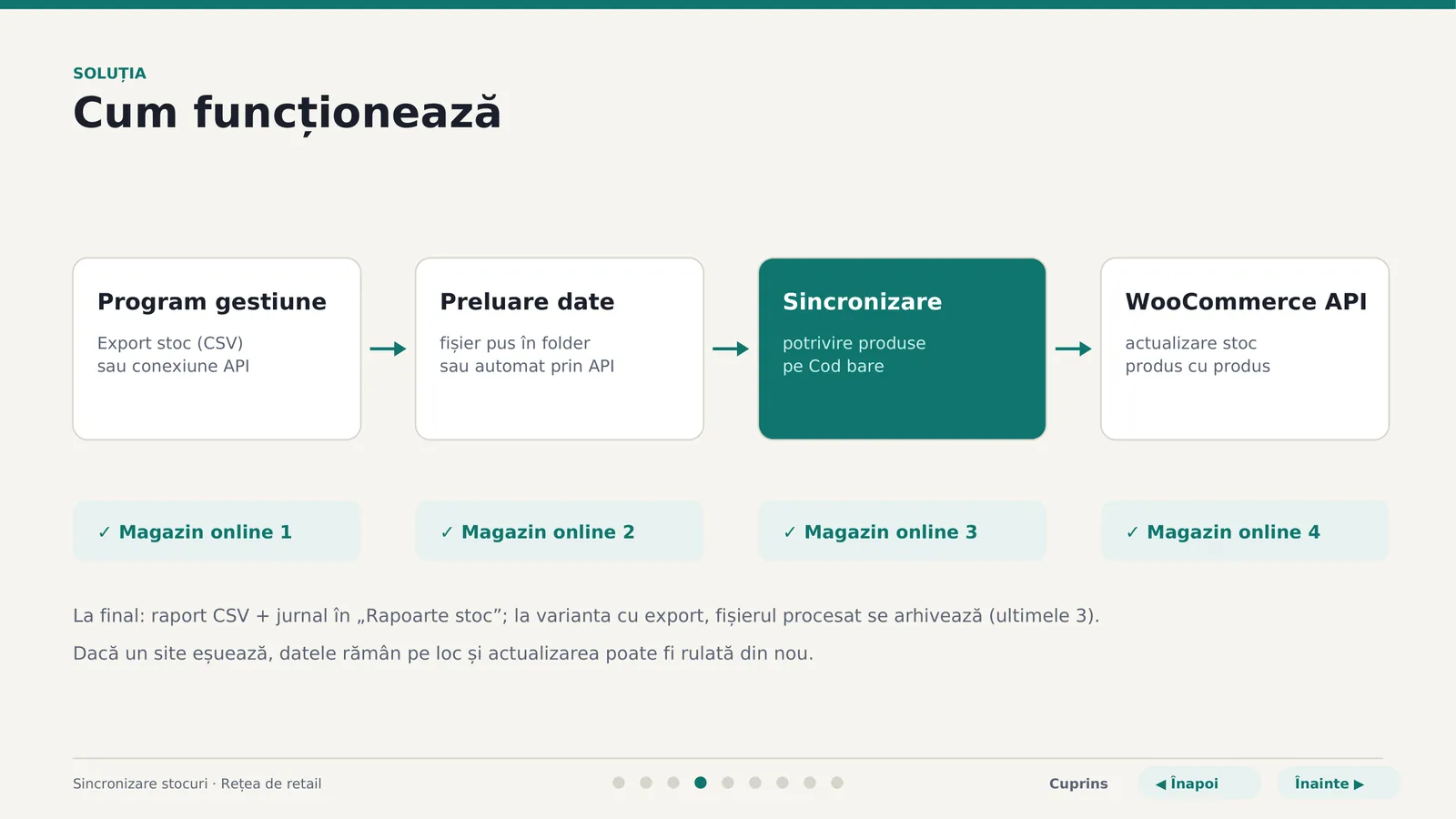This screenshot has height=819, width=1456.
Task: Jump to first slide pagination dot
Action: point(619,783)
